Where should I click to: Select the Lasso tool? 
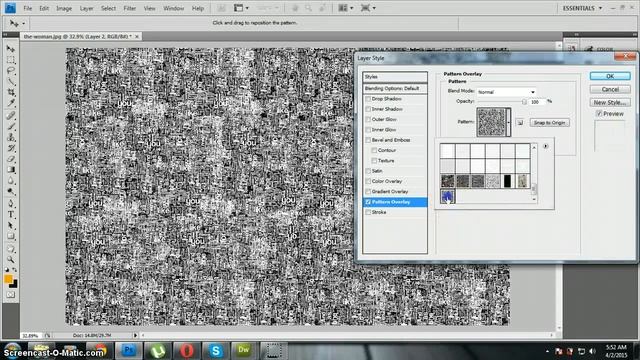(x=11, y=71)
